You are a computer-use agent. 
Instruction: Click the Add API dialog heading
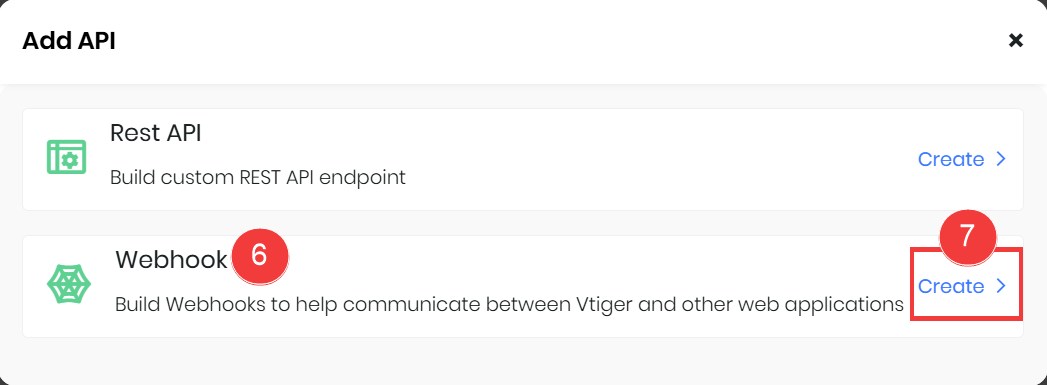(x=69, y=41)
